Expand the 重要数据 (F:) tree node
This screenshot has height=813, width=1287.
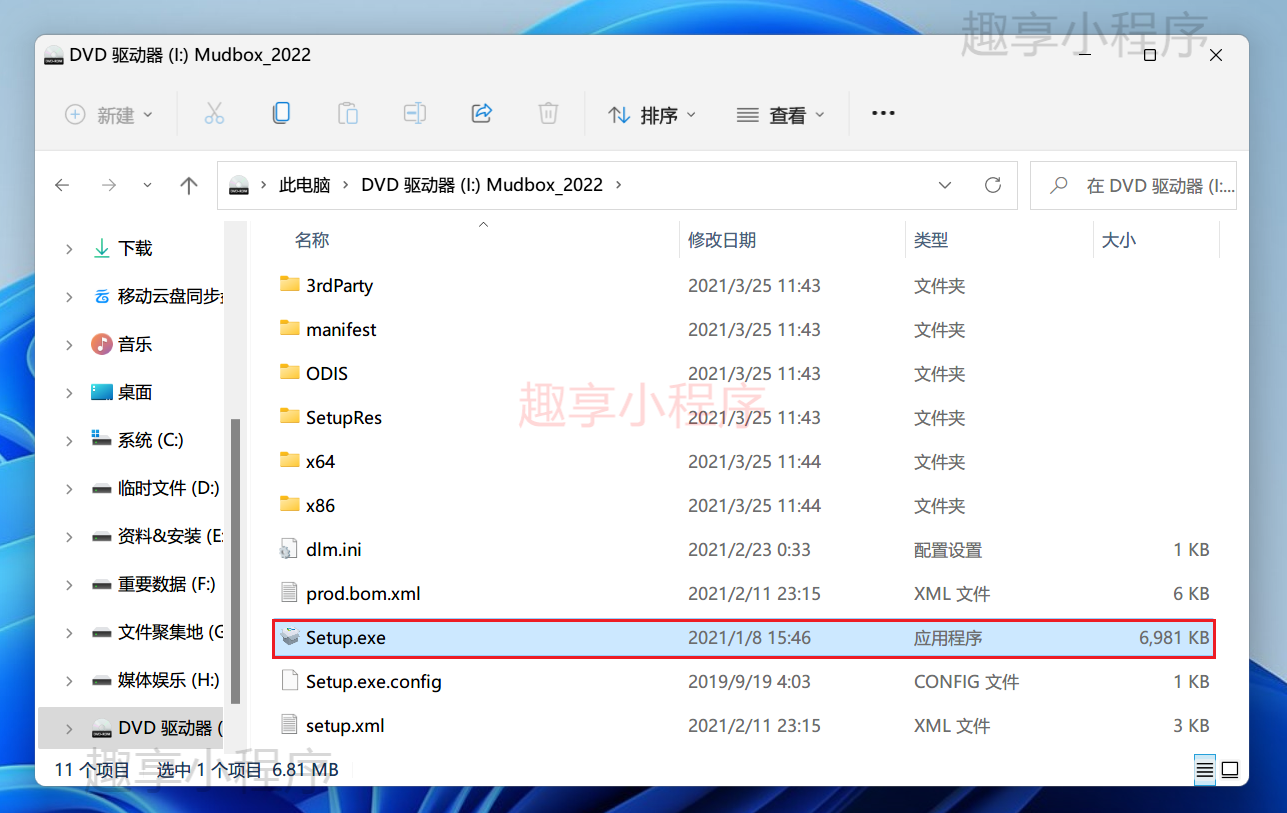click(69, 584)
